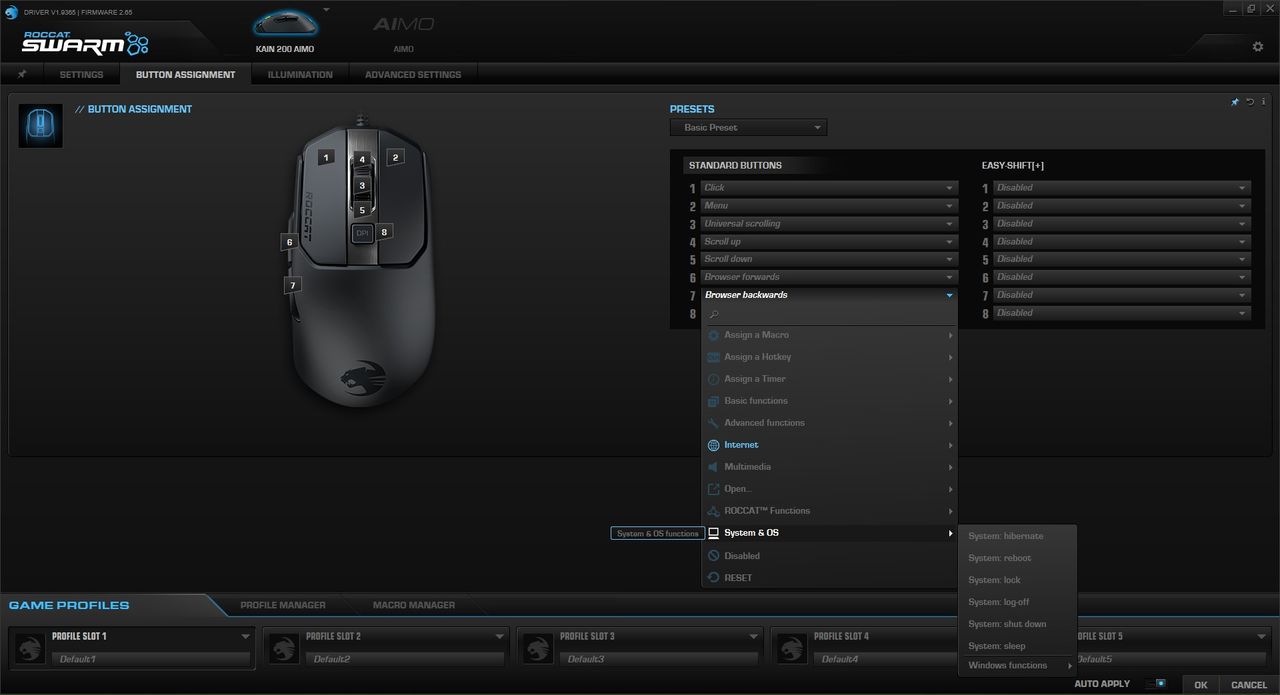Open the Profile Manager tab

[283, 605]
